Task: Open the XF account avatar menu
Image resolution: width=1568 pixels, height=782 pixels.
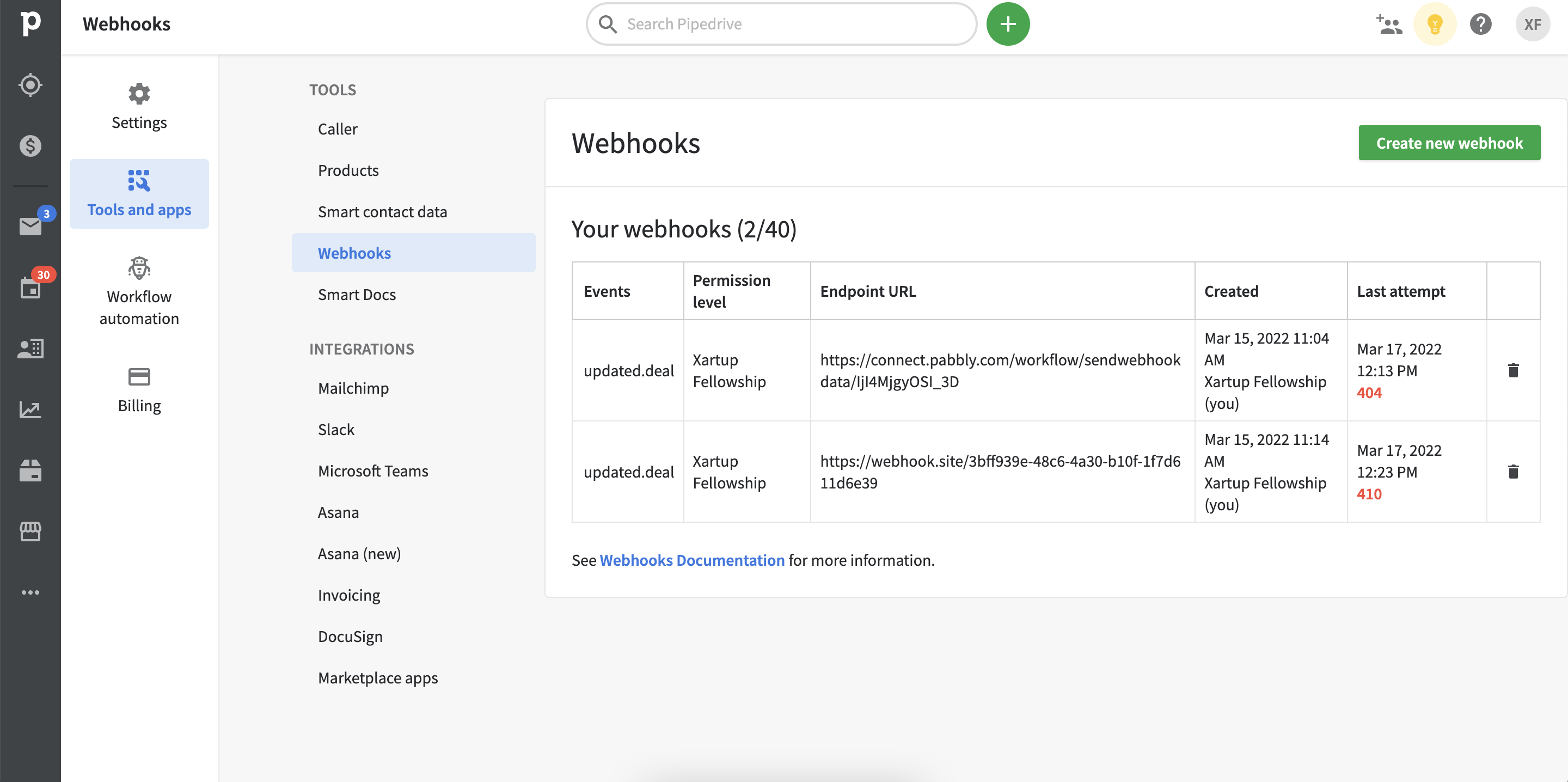Action: click(x=1532, y=24)
